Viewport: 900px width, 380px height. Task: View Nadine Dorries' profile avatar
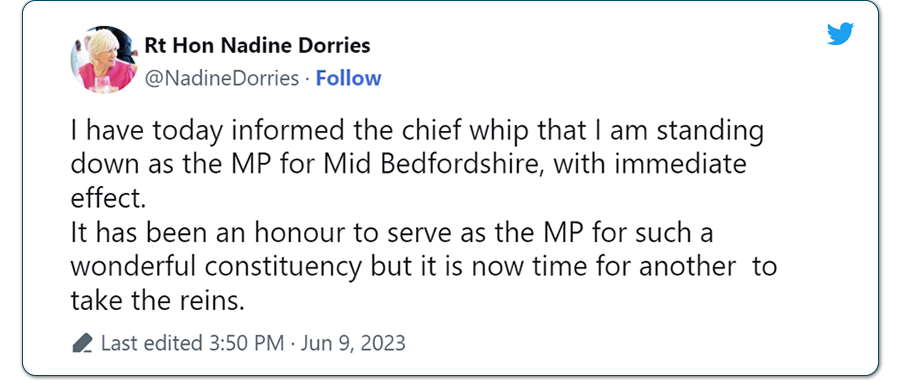104,60
